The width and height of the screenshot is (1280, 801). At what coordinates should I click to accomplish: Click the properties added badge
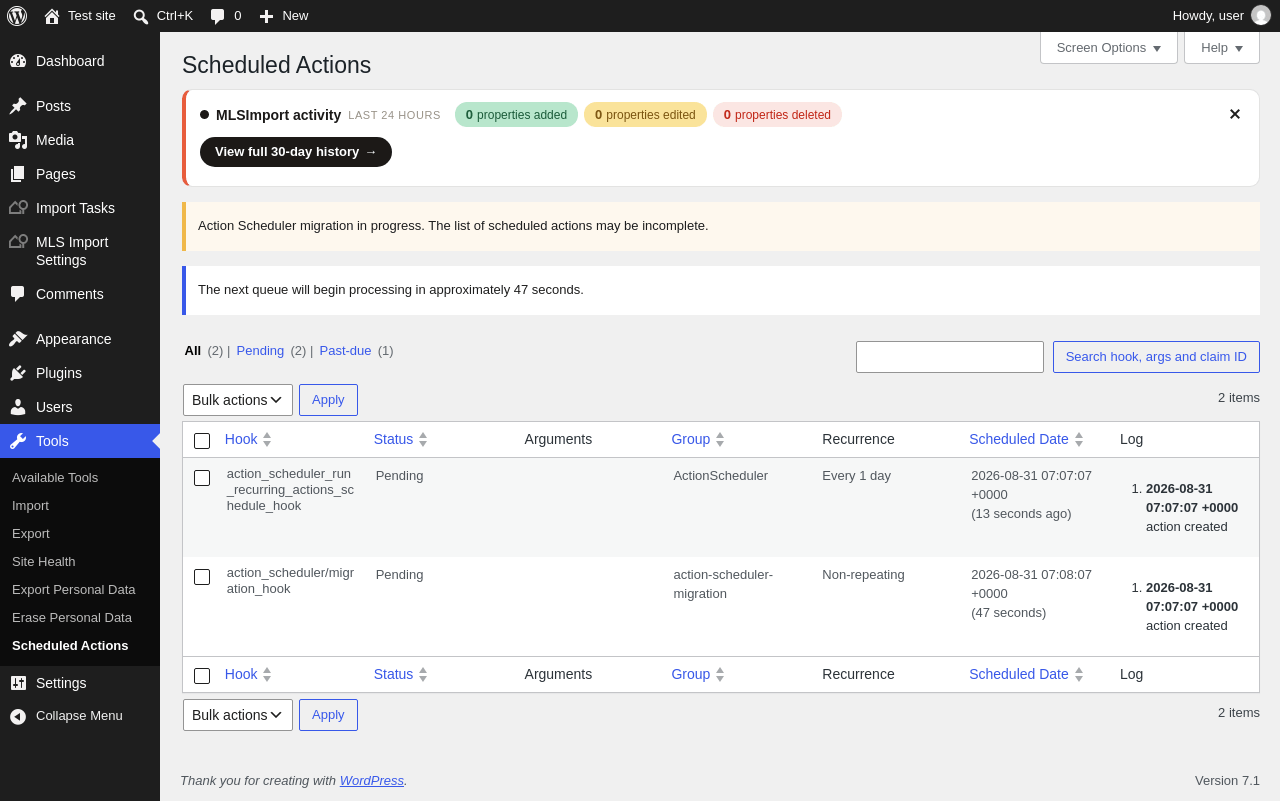point(516,115)
